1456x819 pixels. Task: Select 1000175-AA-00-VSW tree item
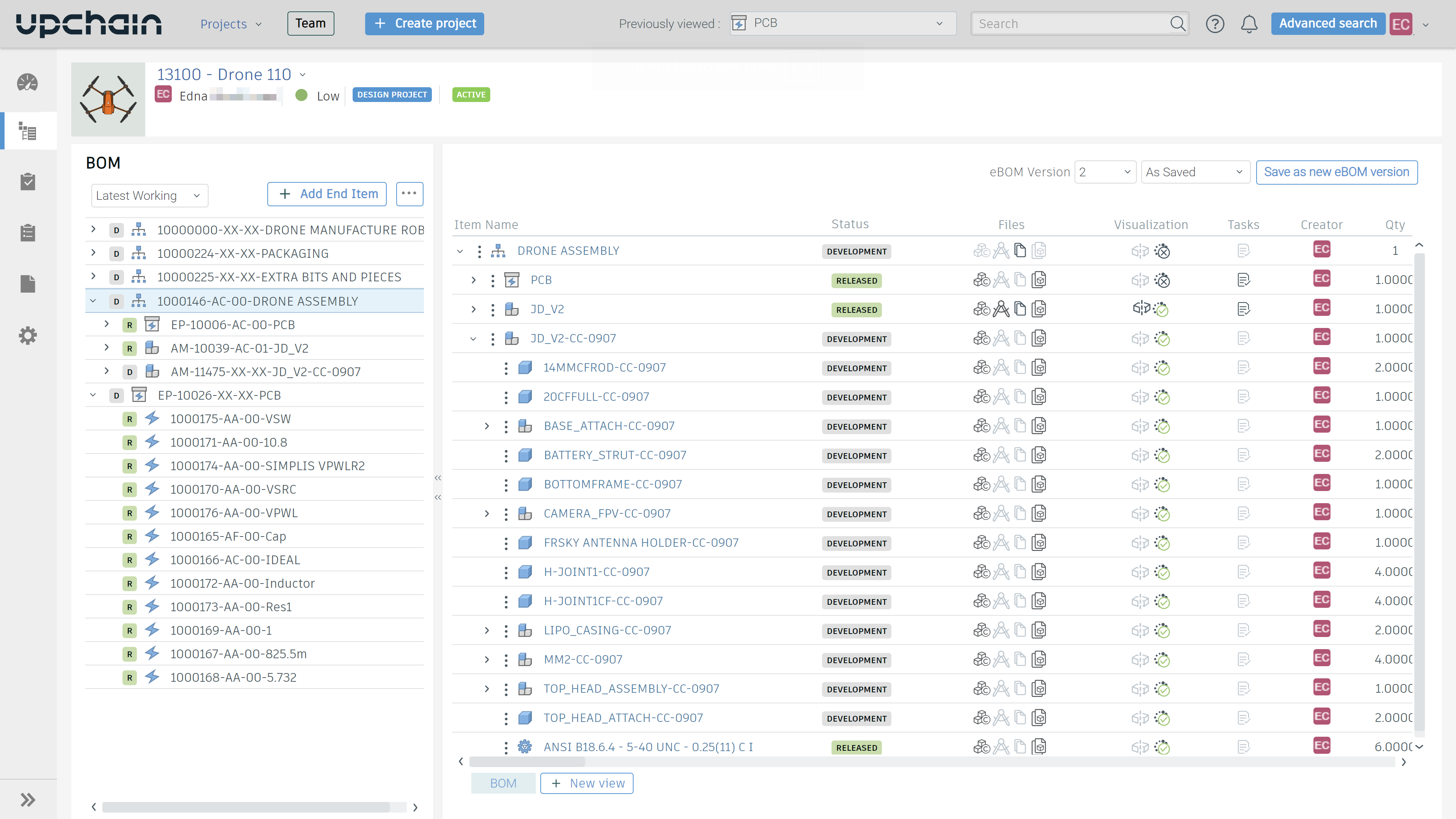[x=231, y=419]
